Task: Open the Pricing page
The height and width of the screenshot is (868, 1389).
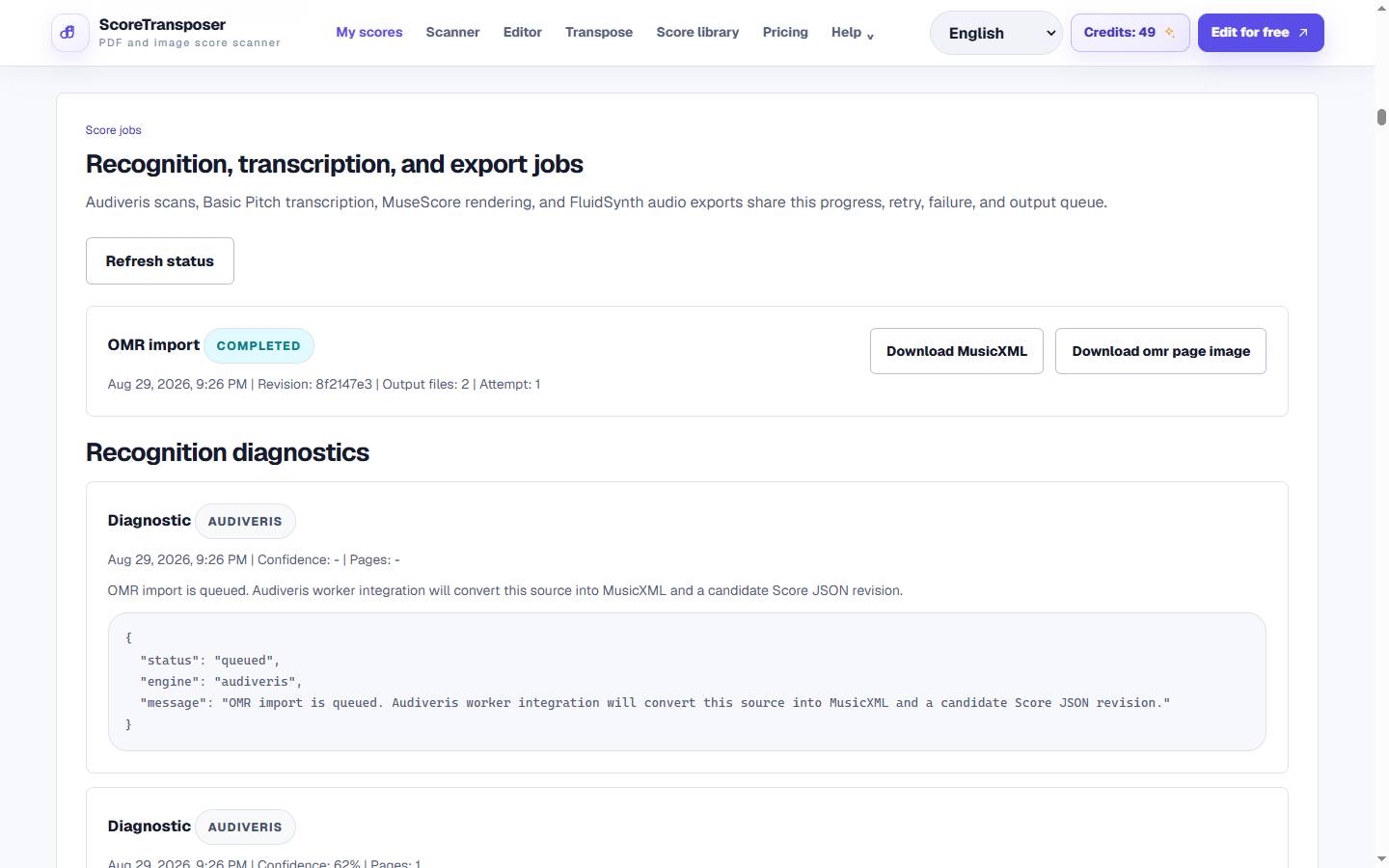Action: click(785, 32)
